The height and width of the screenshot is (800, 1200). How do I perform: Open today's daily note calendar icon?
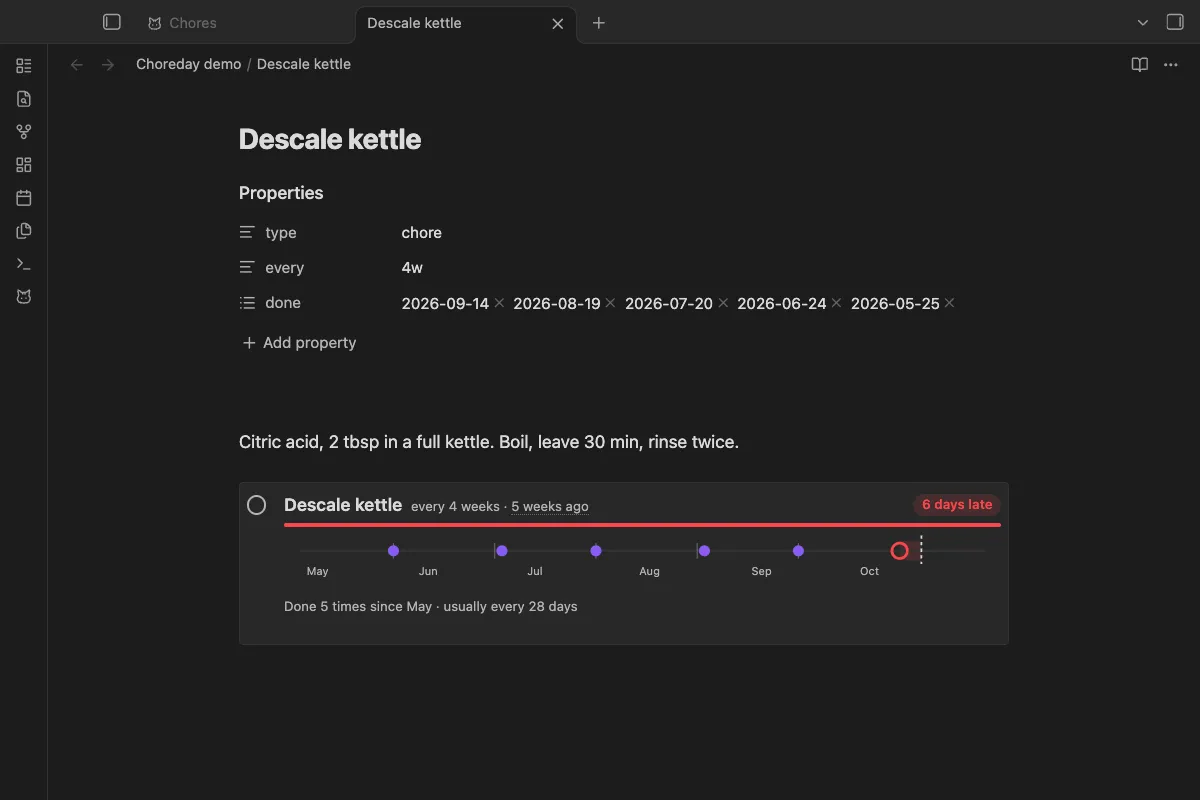(24, 198)
